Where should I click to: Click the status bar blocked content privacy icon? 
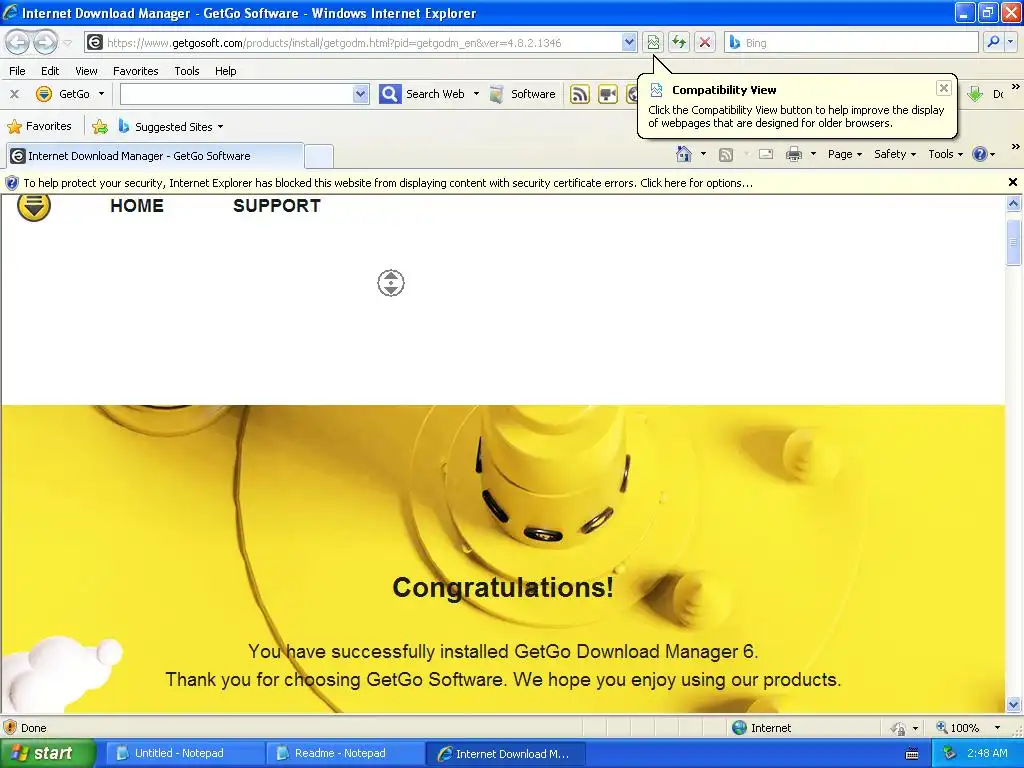(899, 728)
